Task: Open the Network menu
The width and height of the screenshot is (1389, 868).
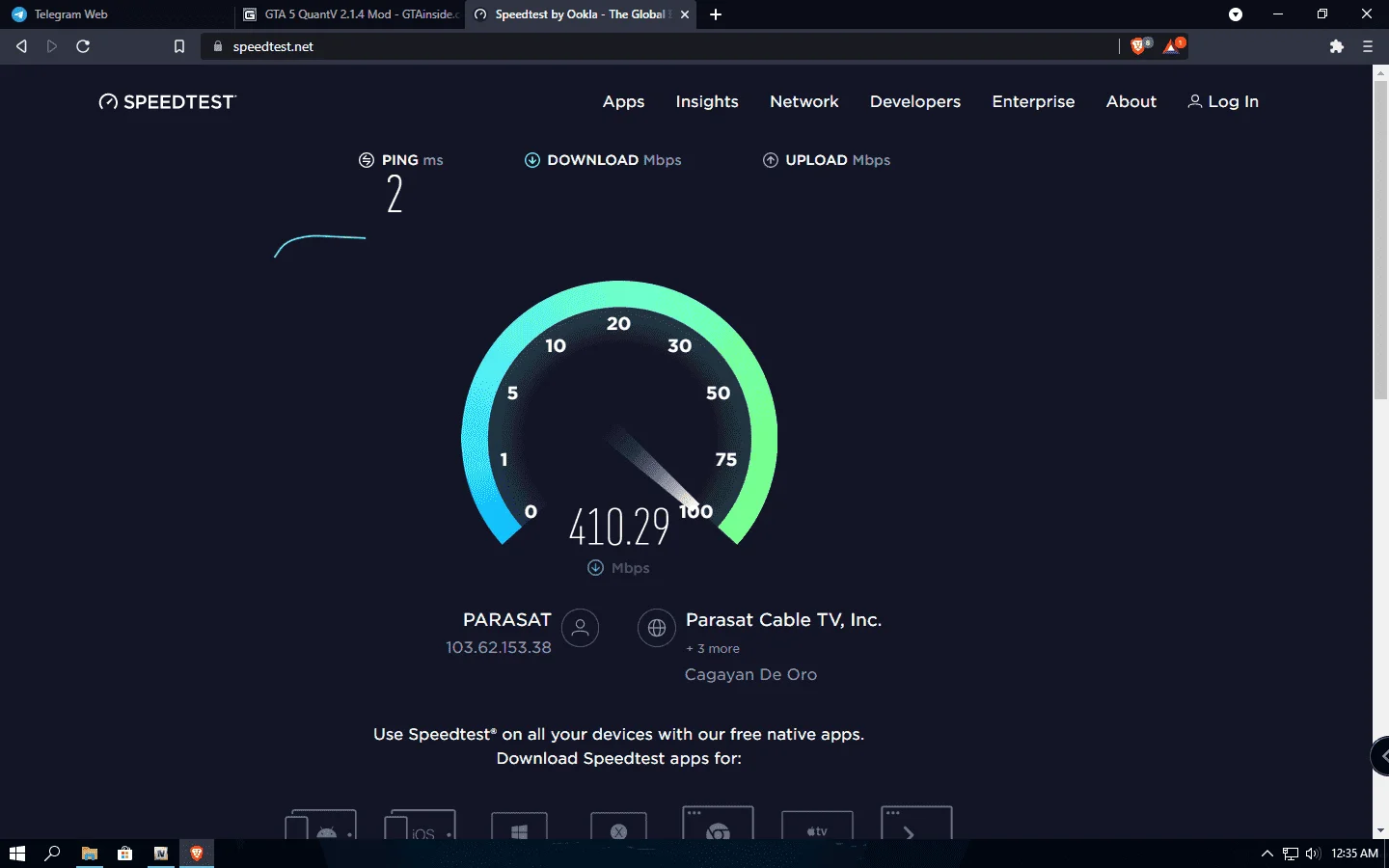Action: pos(804,101)
